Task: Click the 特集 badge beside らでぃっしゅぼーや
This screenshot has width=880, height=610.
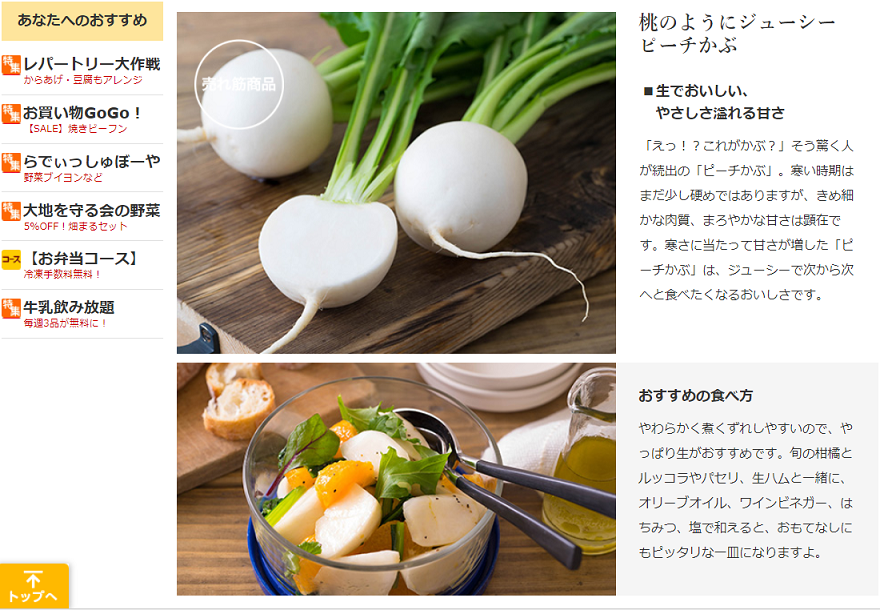Action: (x=11, y=162)
